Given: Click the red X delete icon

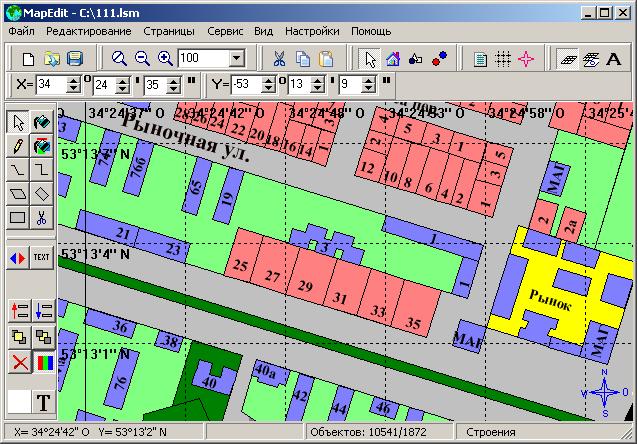Looking at the screenshot, I should point(17,361).
